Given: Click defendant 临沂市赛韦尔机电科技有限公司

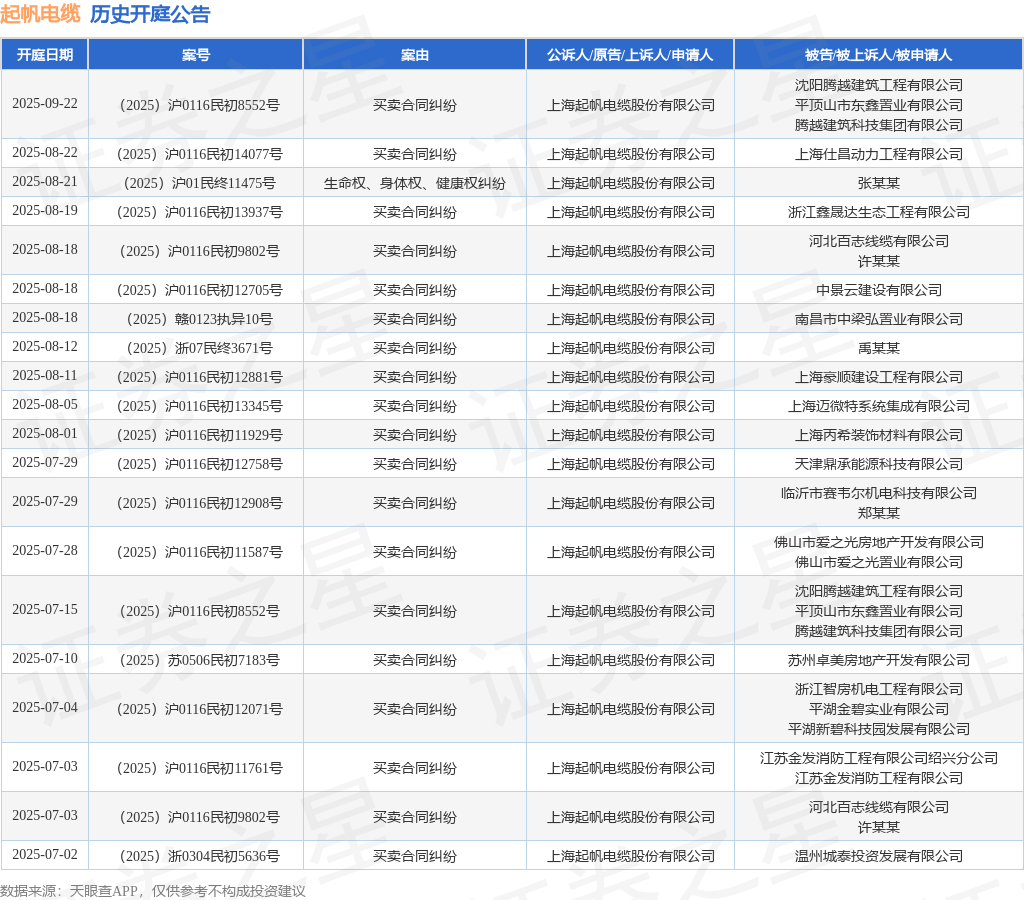Looking at the screenshot, I should point(878,493).
